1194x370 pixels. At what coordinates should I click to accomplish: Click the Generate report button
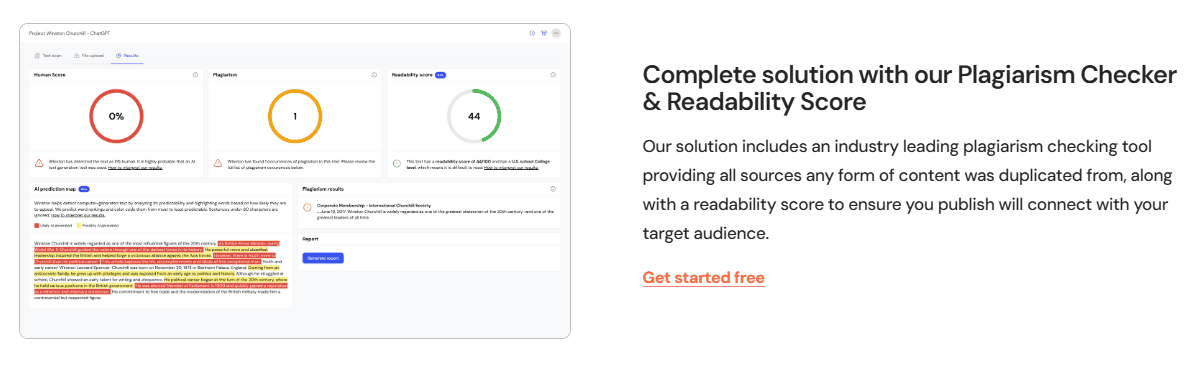pyautogui.click(x=323, y=258)
